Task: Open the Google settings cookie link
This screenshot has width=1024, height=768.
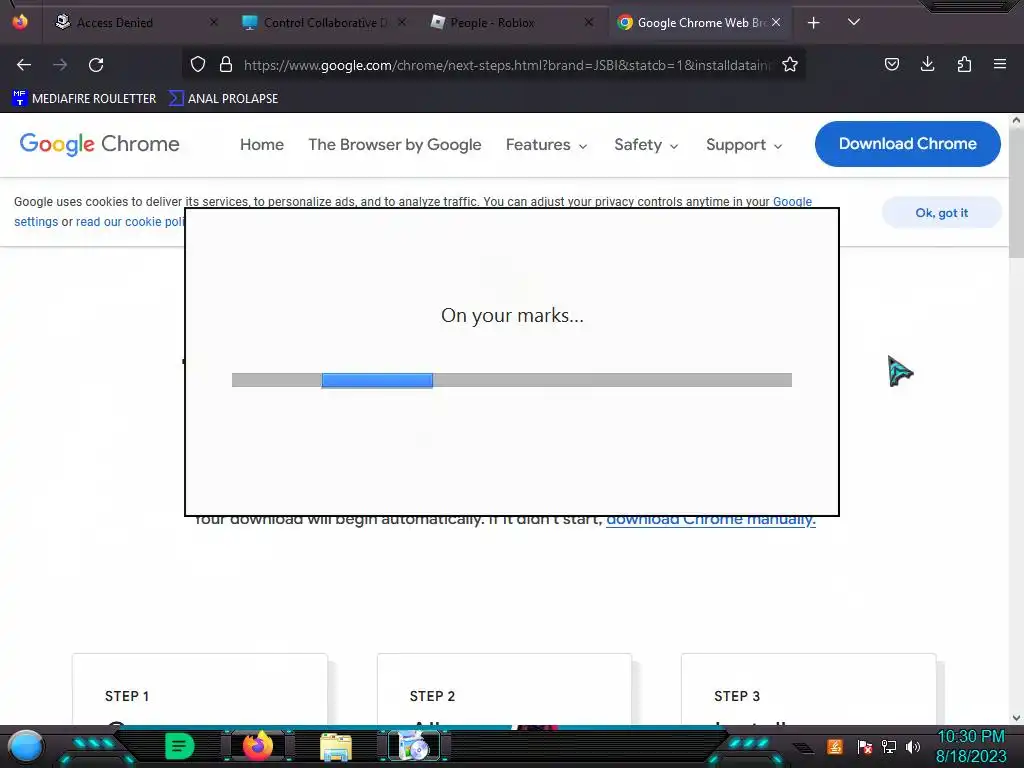Action: (x=792, y=202)
